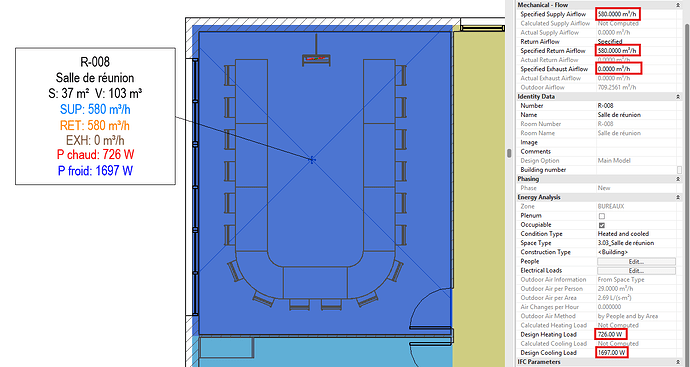Edit the Specified Return Airflow value
Image resolution: width=690 pixels, height=367 pixels.
pos(618,51)
